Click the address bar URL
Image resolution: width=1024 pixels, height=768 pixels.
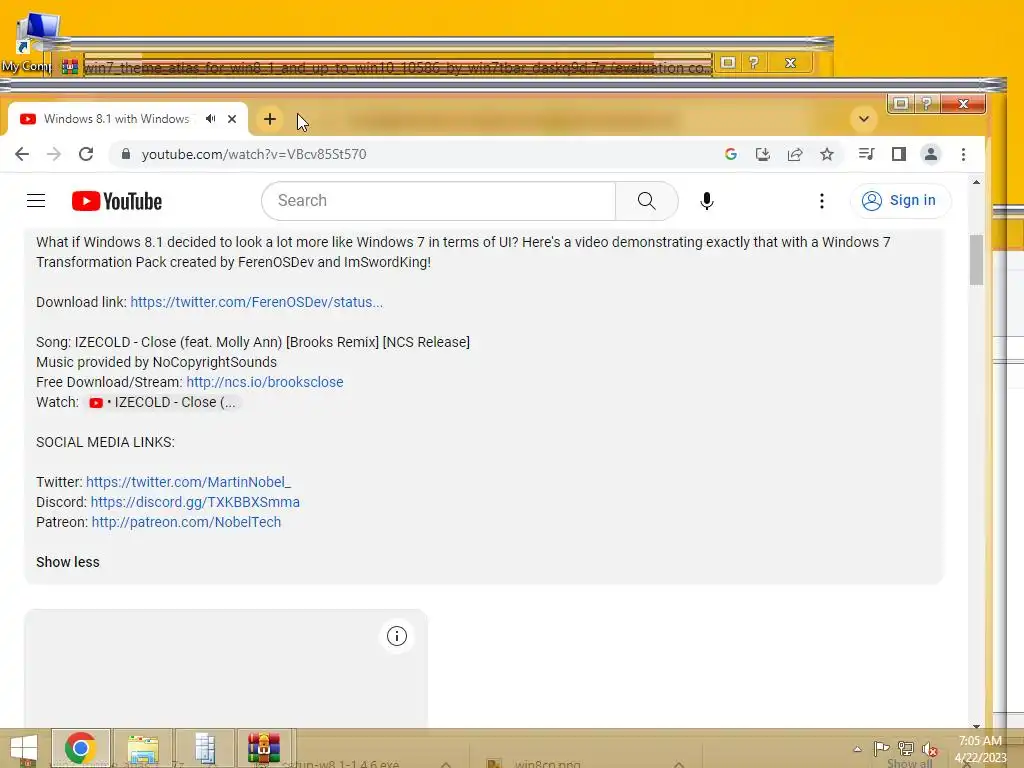coord(254,154)
